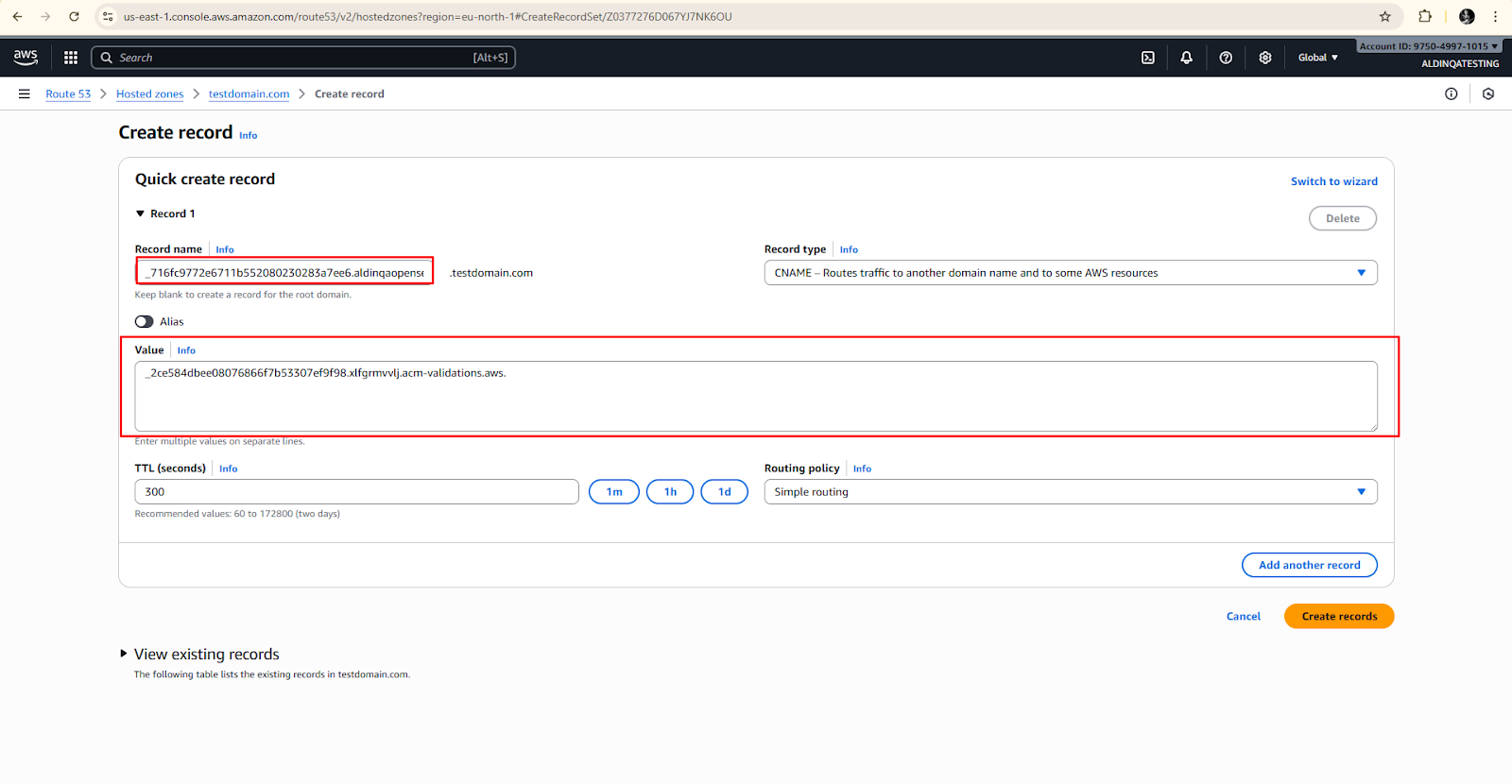The image size is (1512, 784).
Task: Bookmark this page with the star icon
Action: pyautogui.click(x=1384, y=16)
